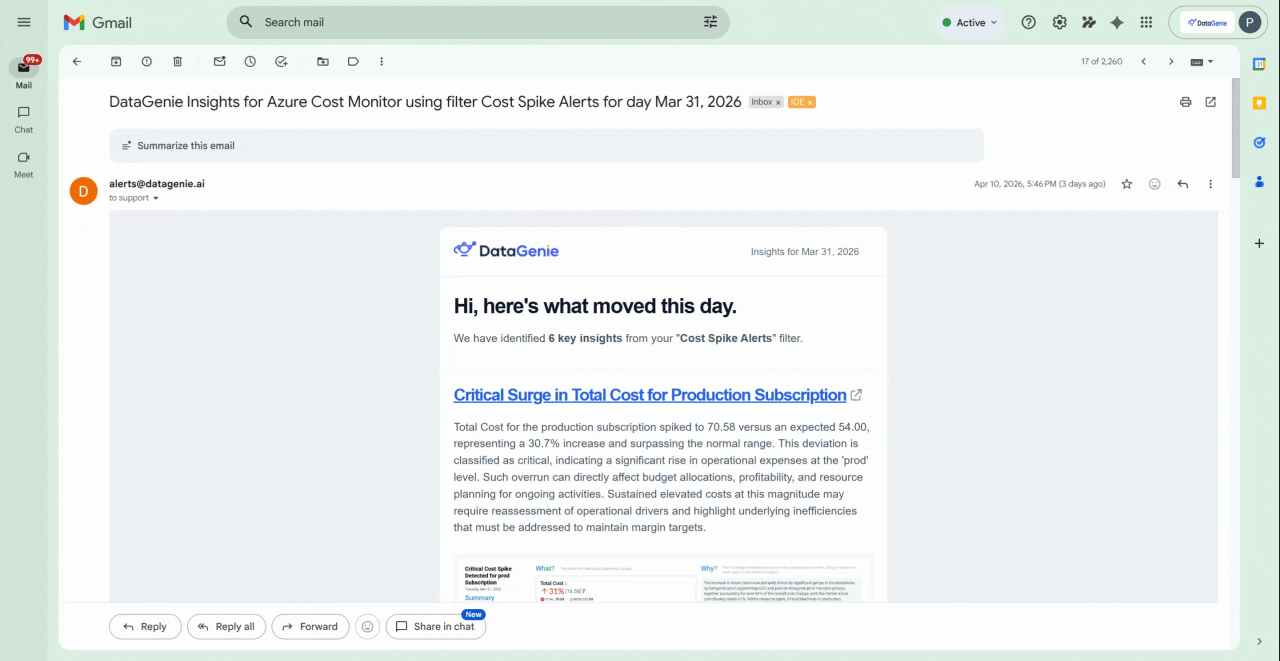Open Google Tasks side panel
1280x661 pixels.
[x=1259, y=142]
